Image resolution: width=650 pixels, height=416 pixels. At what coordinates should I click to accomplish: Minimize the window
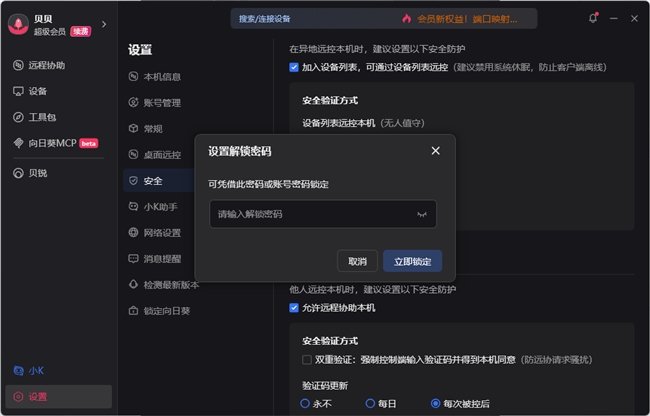pos(614,19)
